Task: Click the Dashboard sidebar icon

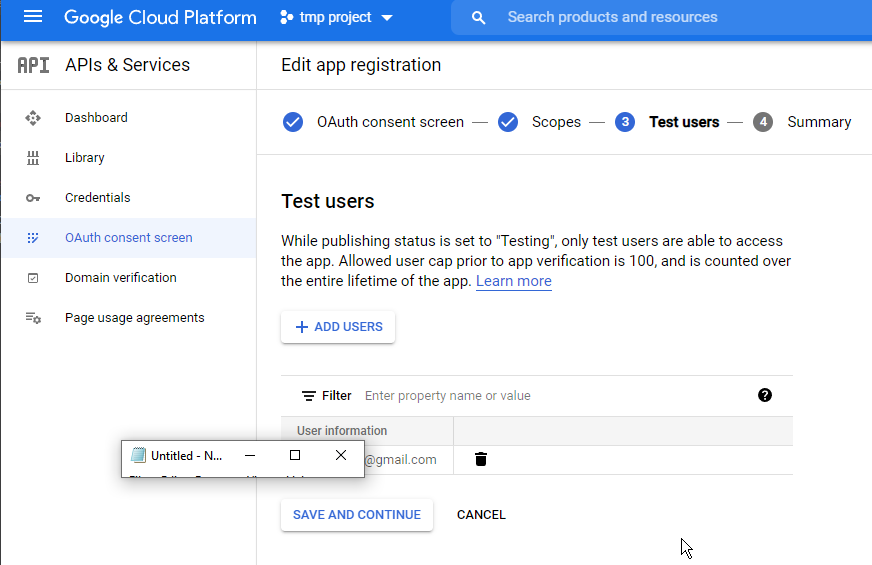Action: 33,118
